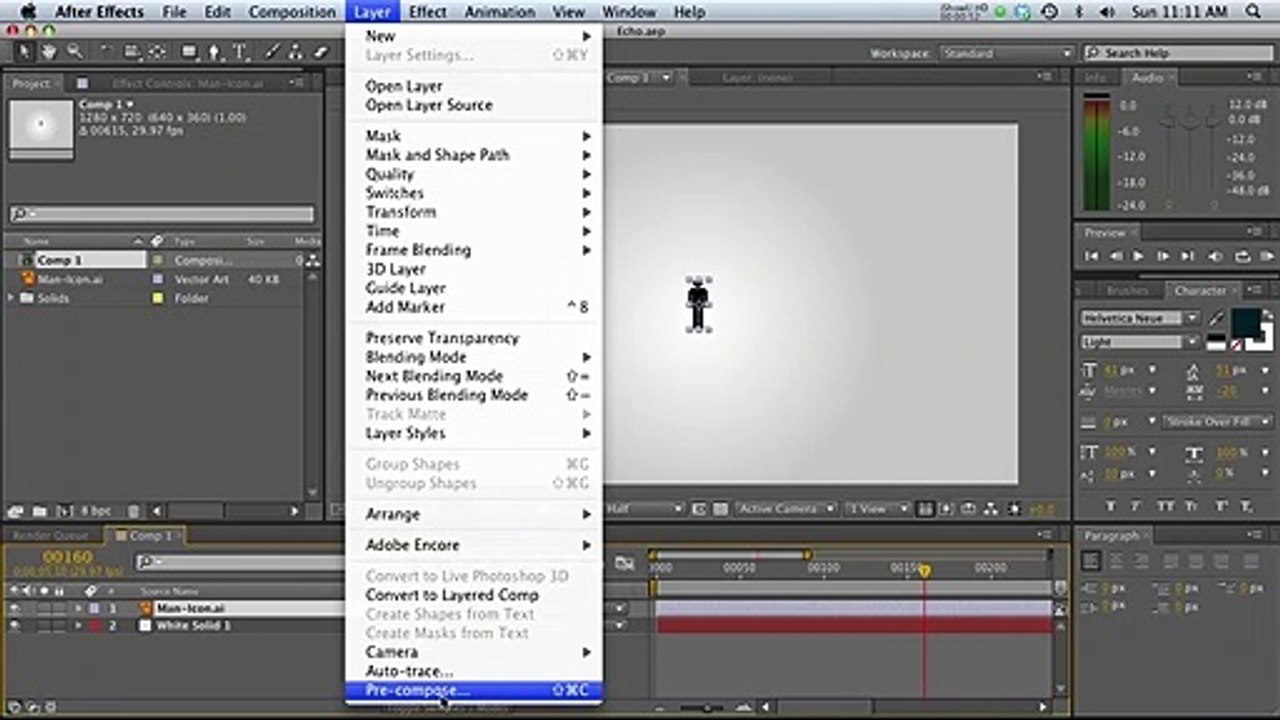This screenshot has width=1280, height=720.
Task: Open the 1 View layout dropdown
Action: coord(876,509)
